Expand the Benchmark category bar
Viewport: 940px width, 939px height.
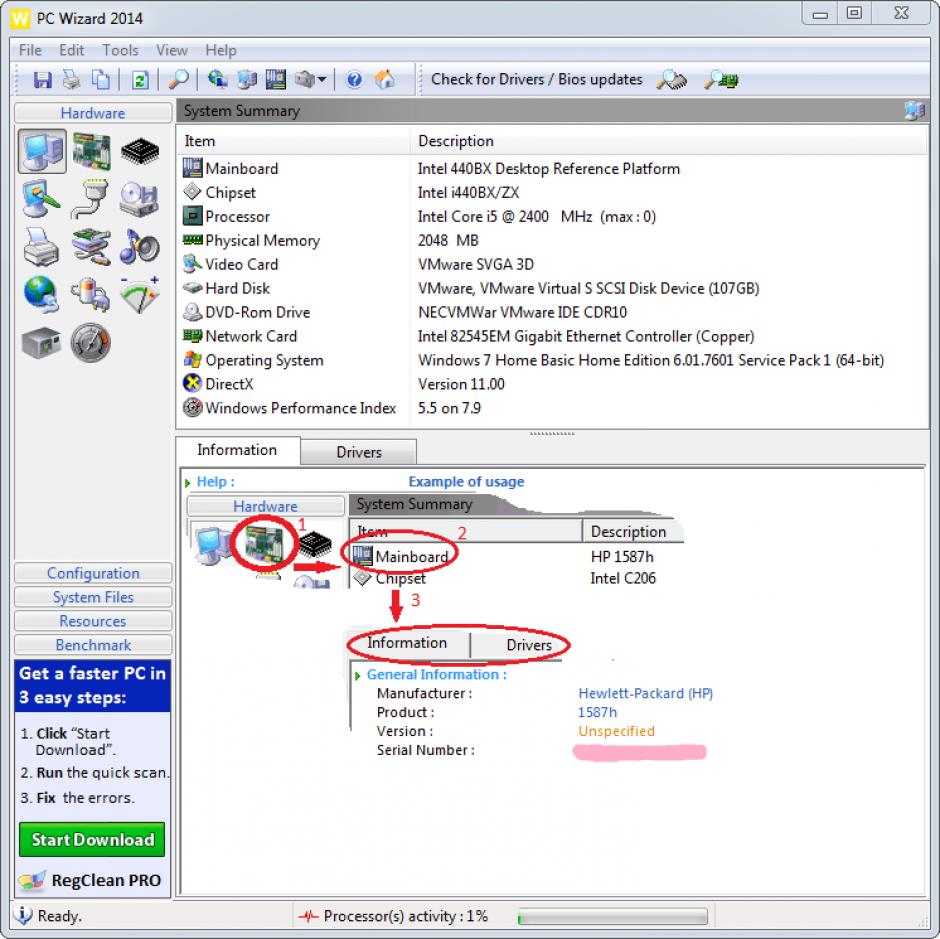click(93, 645)
